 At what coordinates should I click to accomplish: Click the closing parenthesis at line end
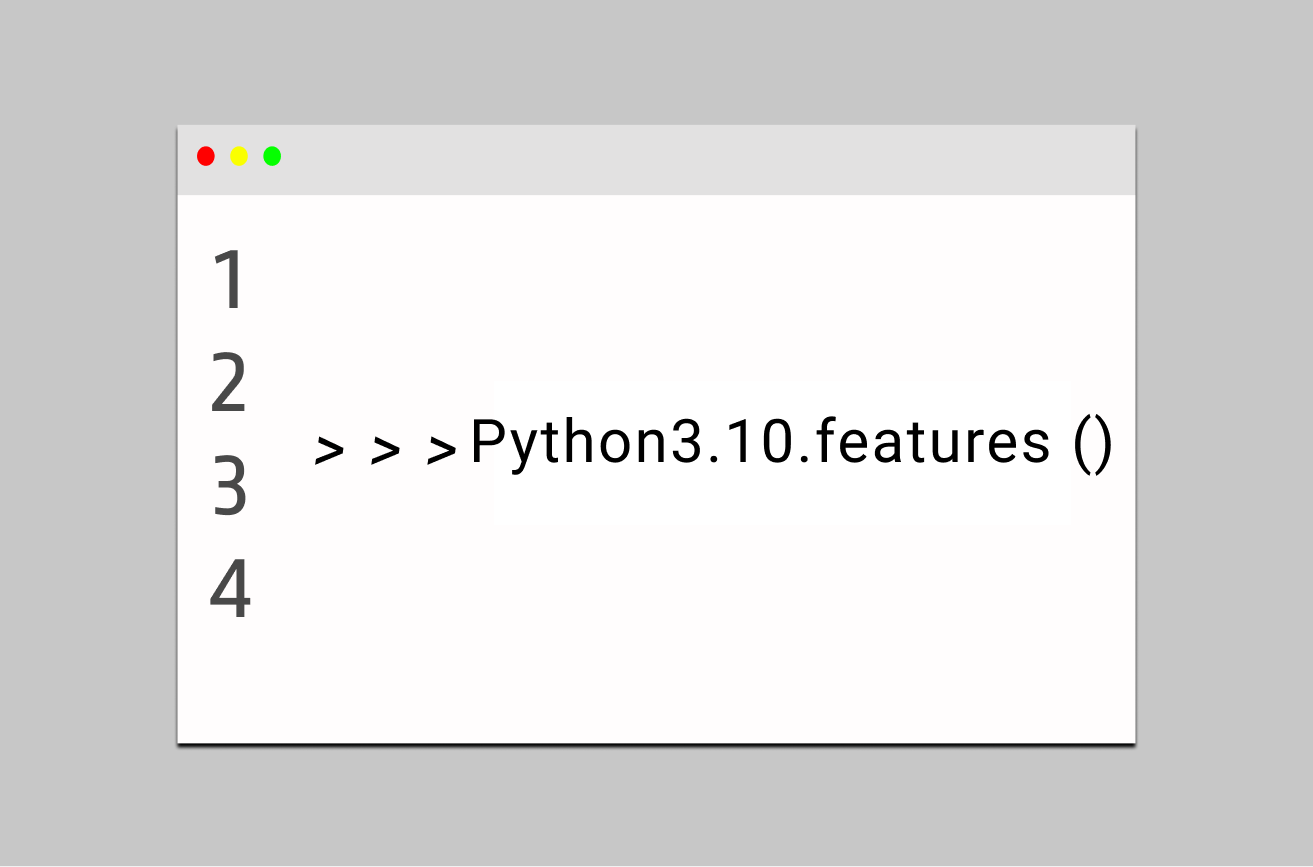(1102, 444)
